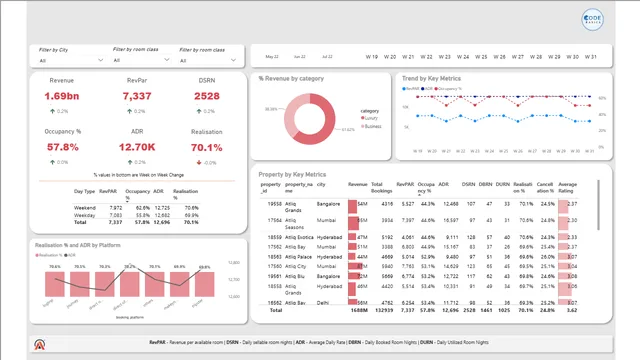Select the Weekend row in day type table
This screenshot has height=360, width=640.
coord(136,208)
